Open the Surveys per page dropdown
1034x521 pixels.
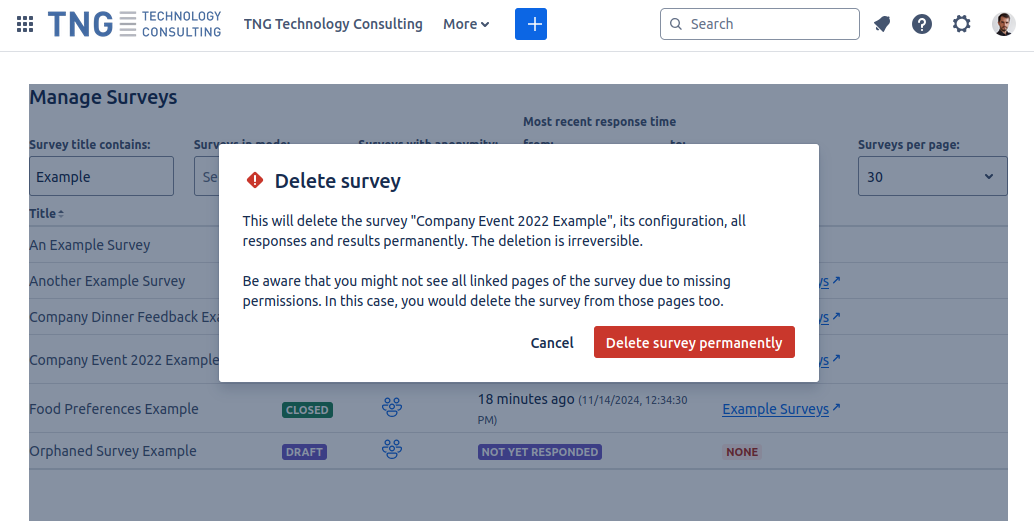coord(932,177)
